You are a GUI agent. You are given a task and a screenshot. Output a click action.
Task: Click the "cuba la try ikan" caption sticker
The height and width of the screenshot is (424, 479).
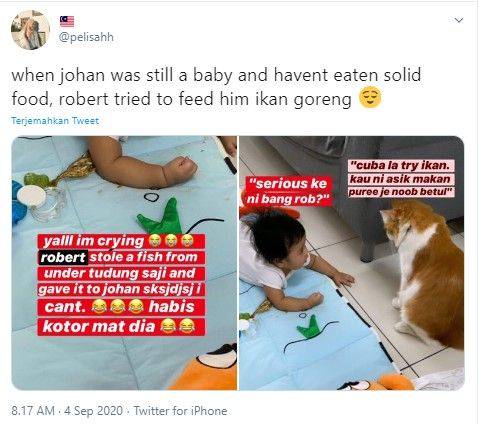point(401,179)
